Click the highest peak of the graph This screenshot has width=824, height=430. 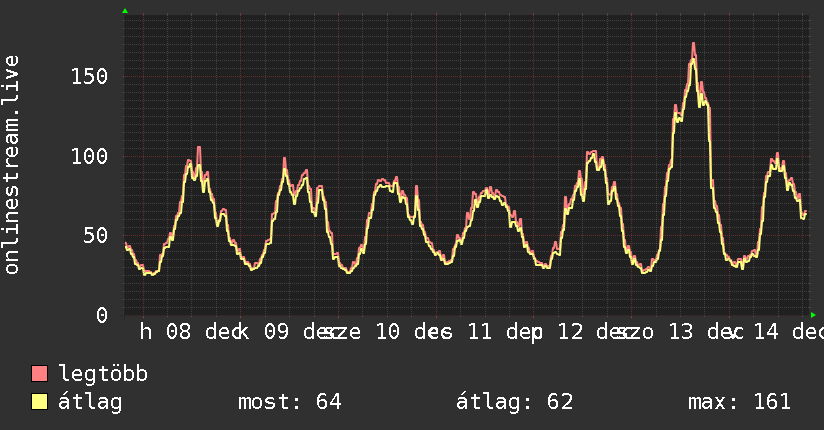click(x=694, y=45)
